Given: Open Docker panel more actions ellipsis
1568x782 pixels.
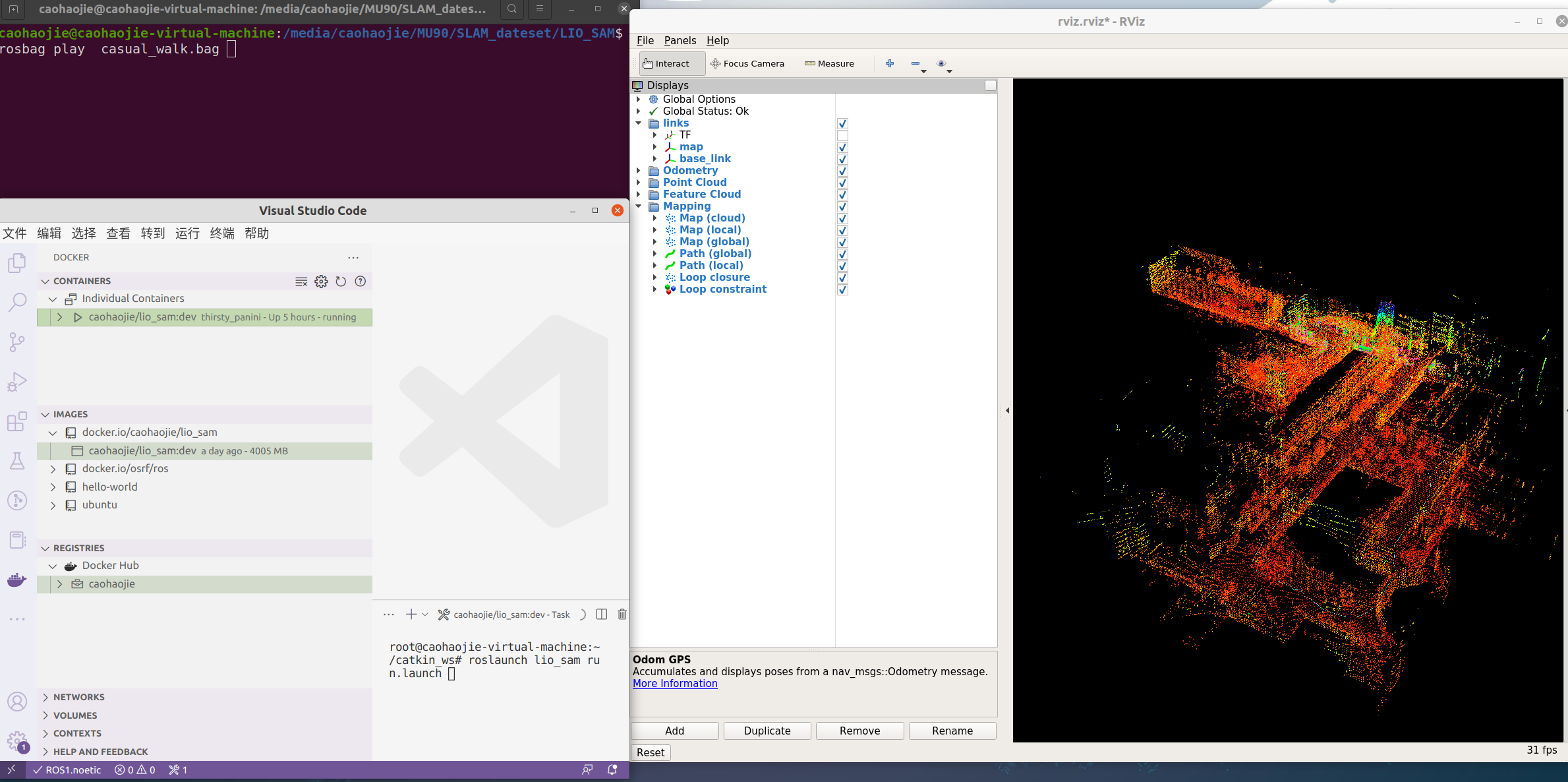Looking at the screenshot, I should (353, 258).
